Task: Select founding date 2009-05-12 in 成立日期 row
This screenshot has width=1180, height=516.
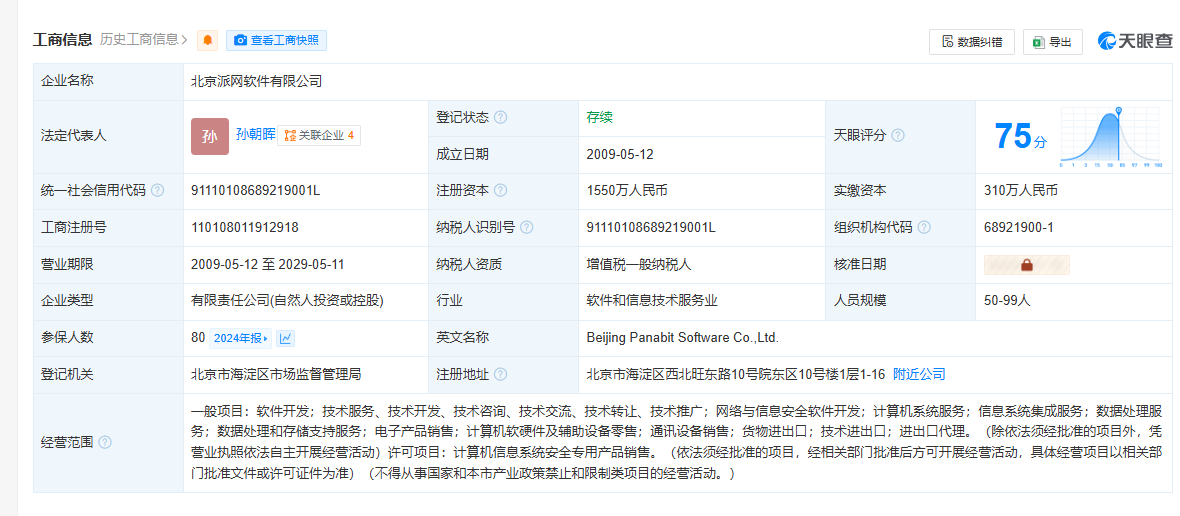Action: pos(620,154)
